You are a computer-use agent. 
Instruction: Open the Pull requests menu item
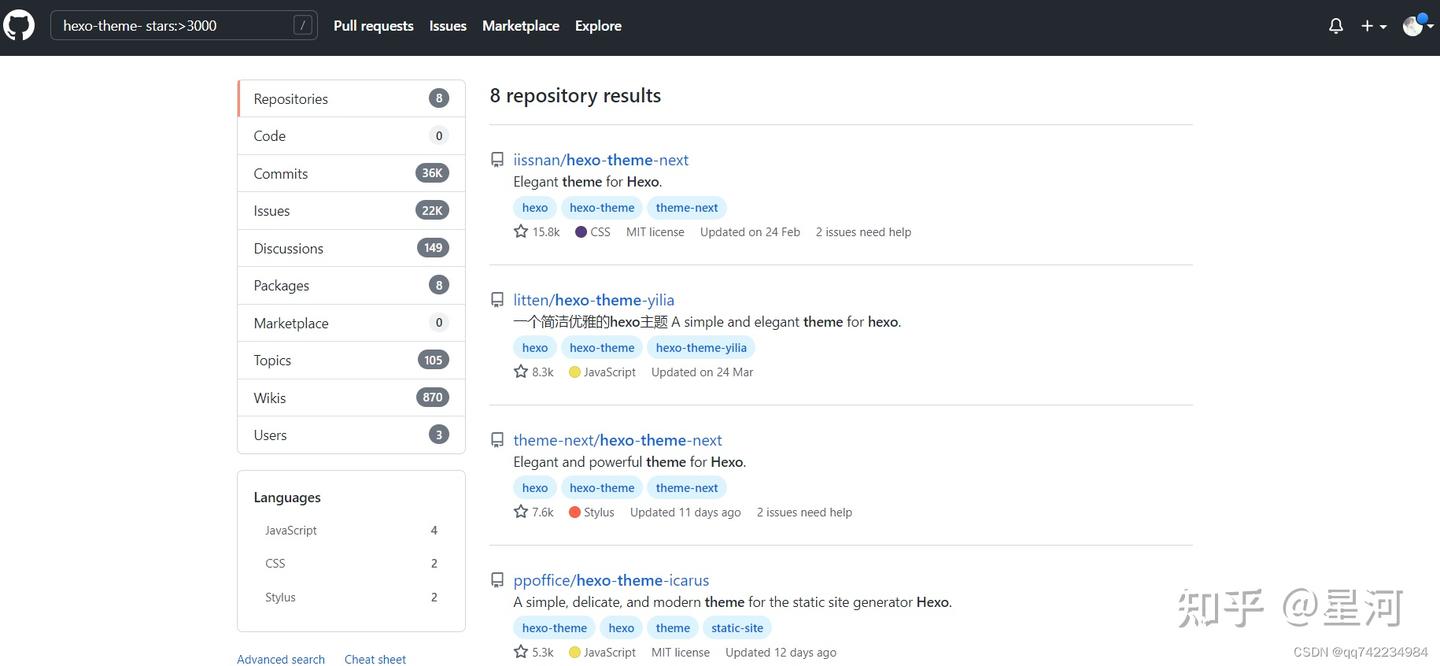(373, 25)
